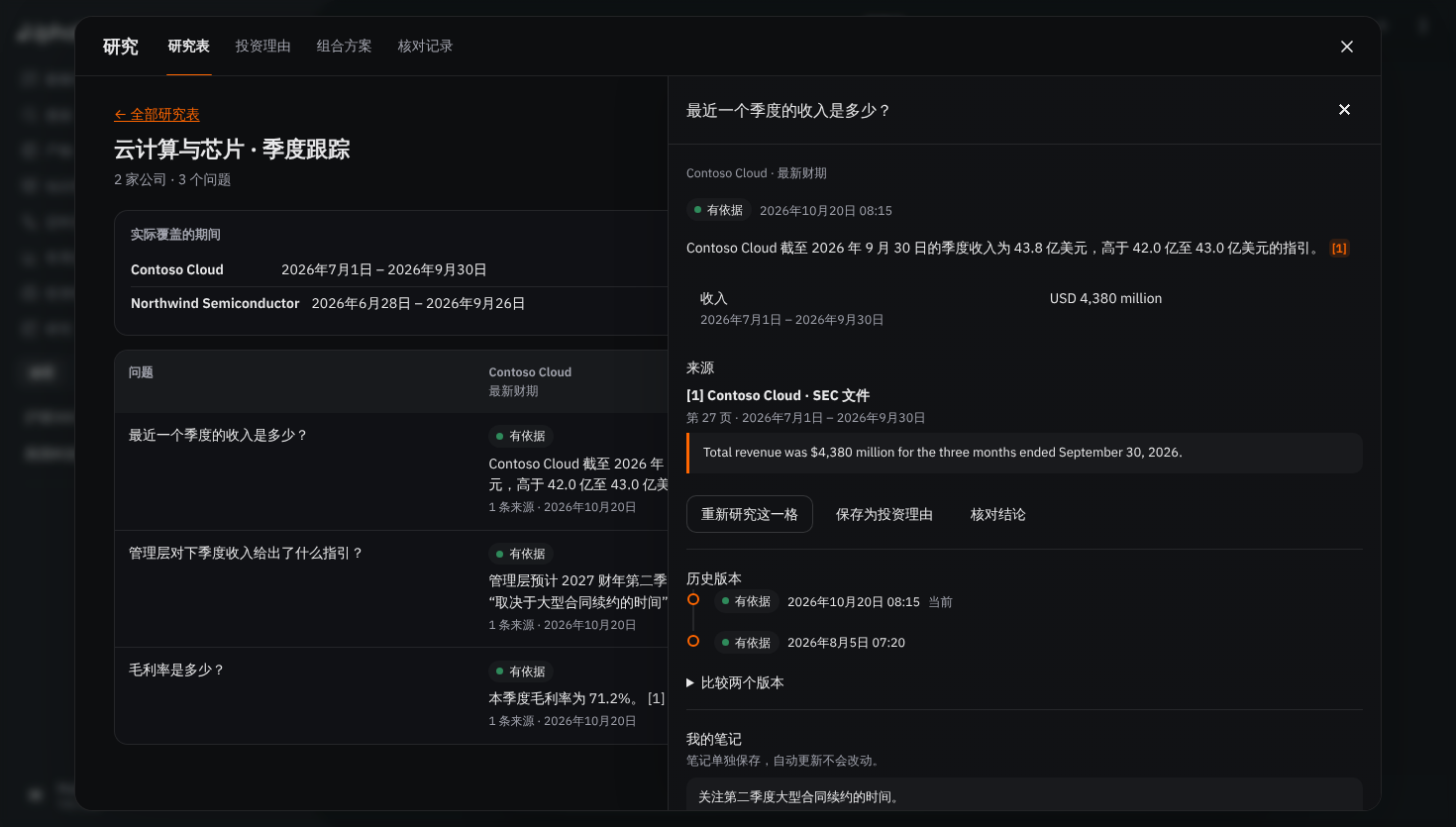Click the USD 4,380 million revenue value
Image resolution: width=1456 pixels, height=827 pixels.
click(1105, 298)
